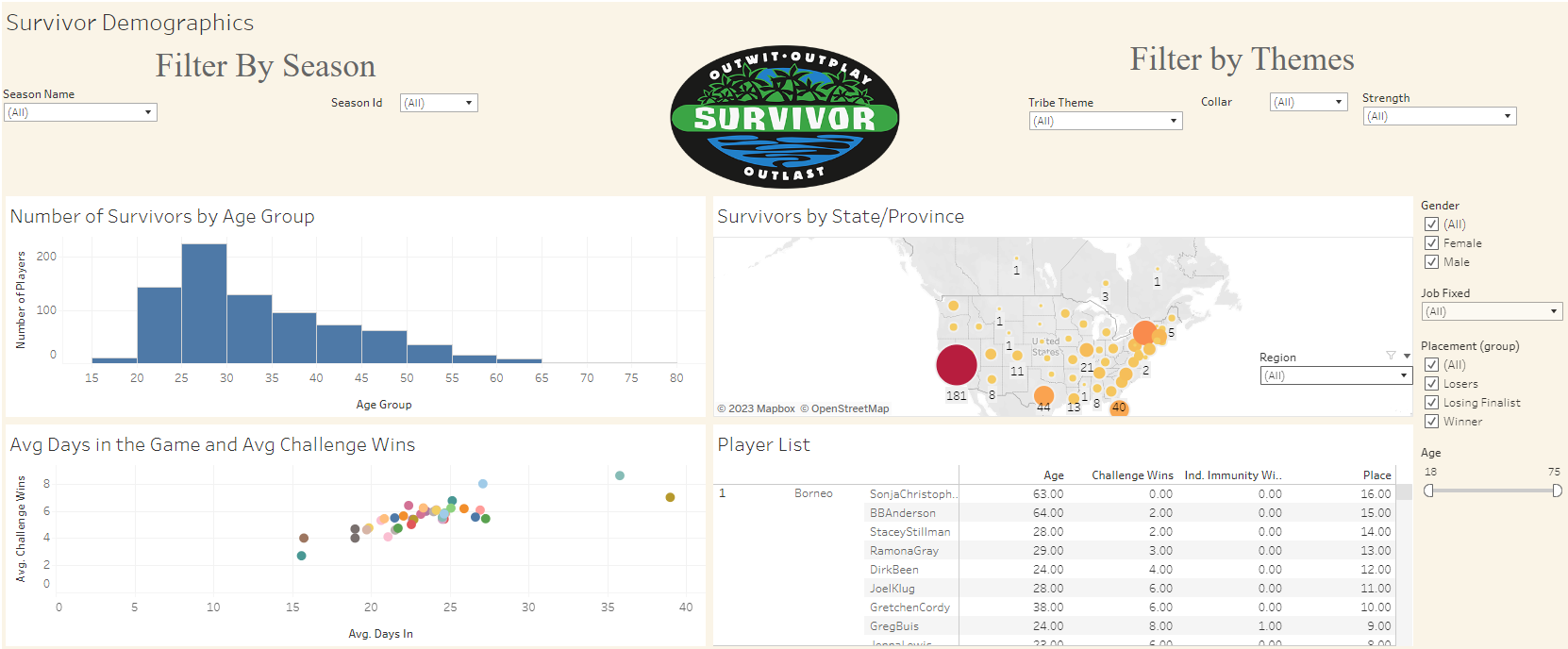Open the Season Name dropdown

(x=80, y=112)
